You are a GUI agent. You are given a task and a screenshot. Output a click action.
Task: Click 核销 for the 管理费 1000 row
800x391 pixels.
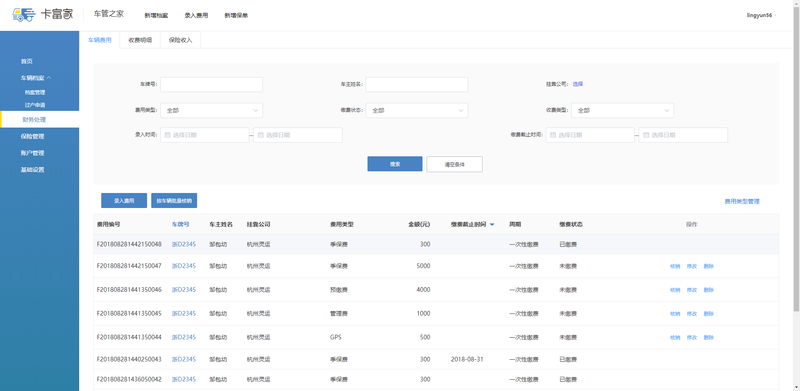tap(674, 314)
